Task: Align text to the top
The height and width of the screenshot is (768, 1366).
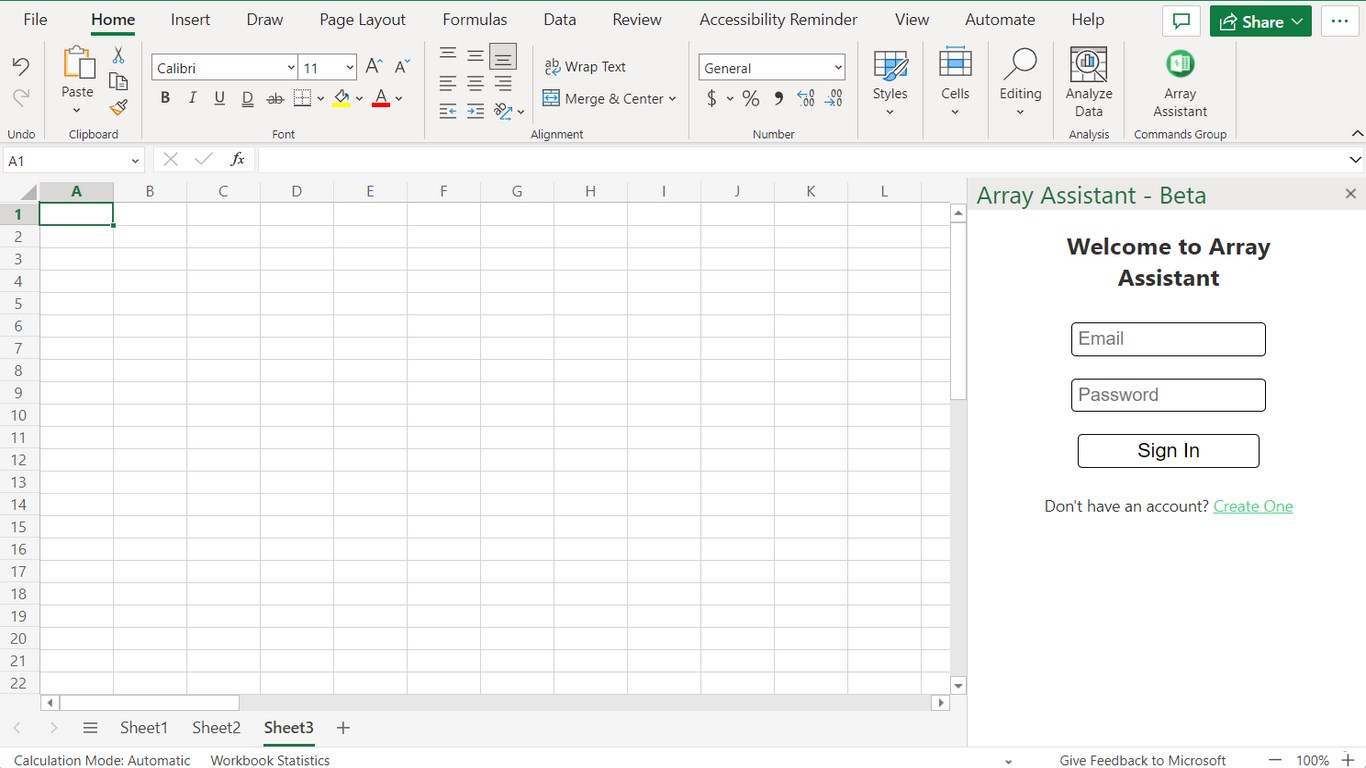Action: tap(448, 55)
